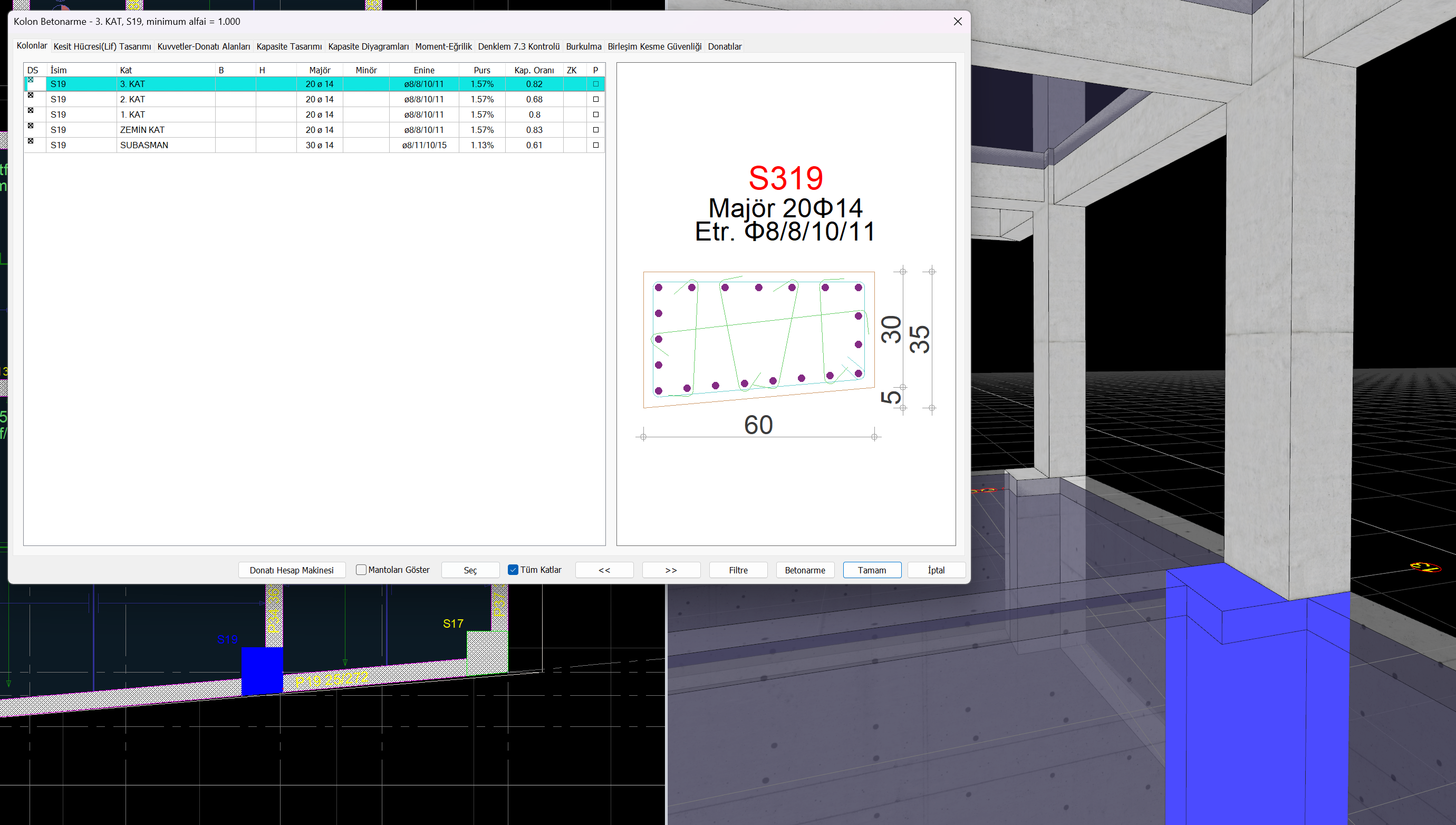This screenshot has height=825, width=1456.
Task: Confirm with the Tamam button
Action: pyautogui.click(x=872, y=570)
